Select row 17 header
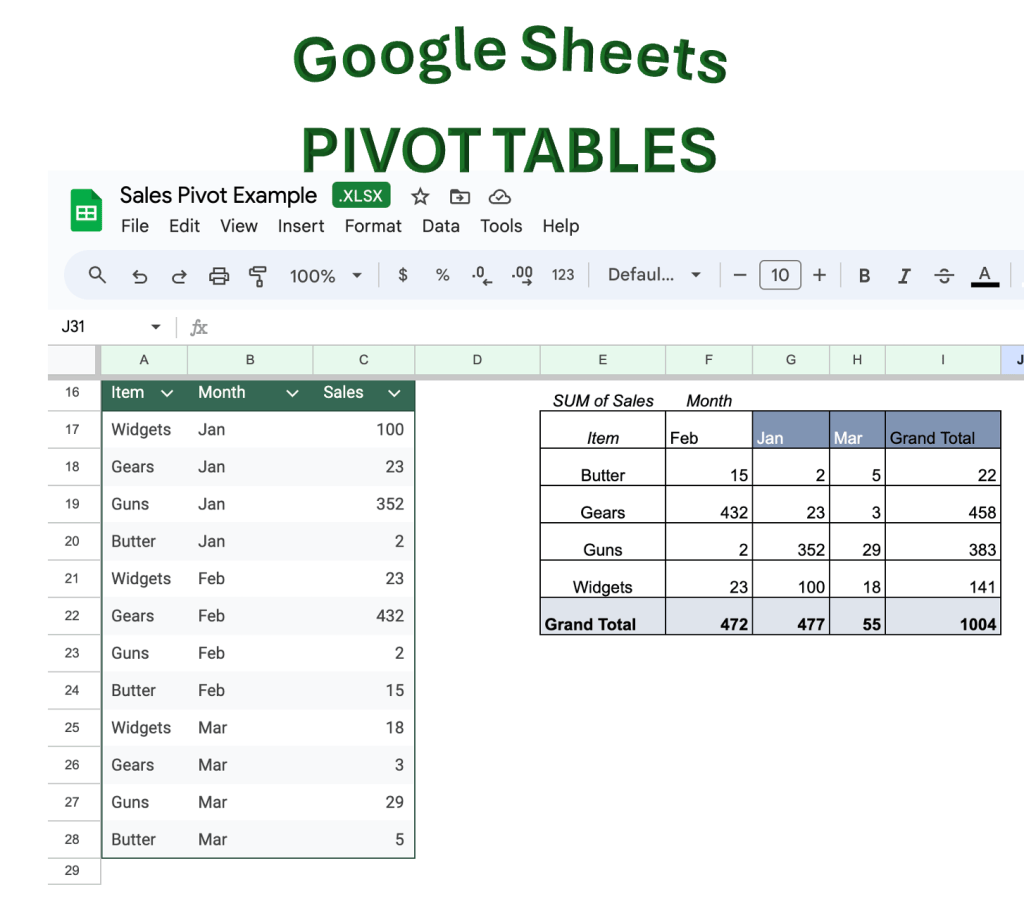This screenshot has width=1024, height=899. pos(72,430)
